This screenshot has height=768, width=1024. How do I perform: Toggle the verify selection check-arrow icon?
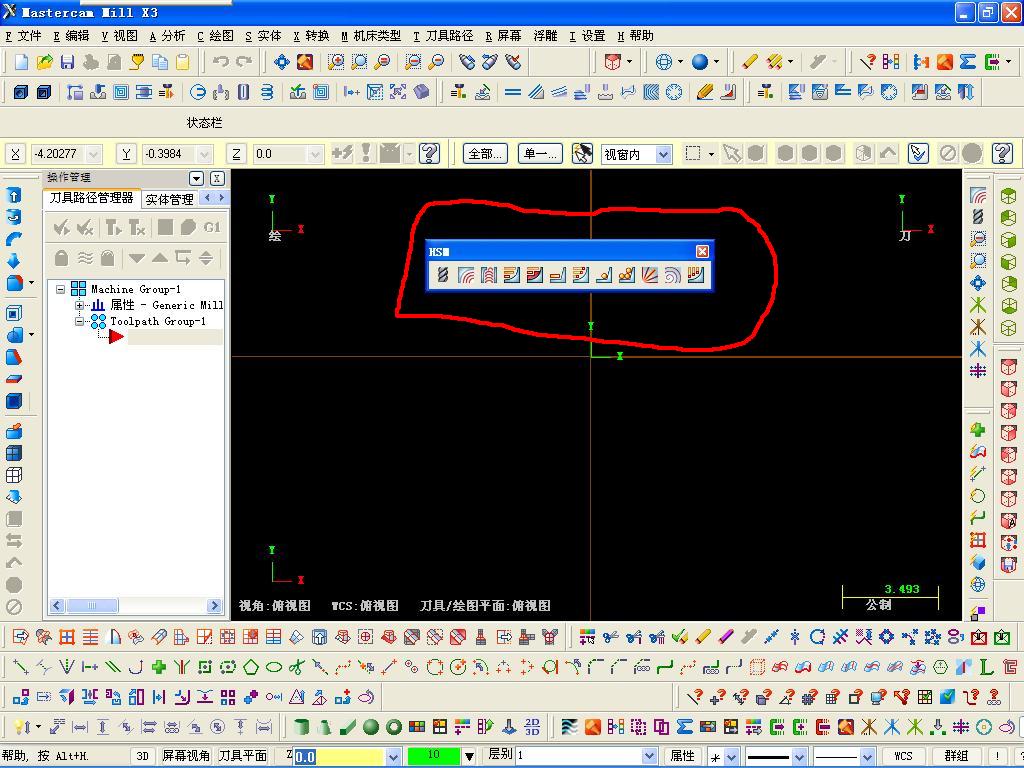918,153
